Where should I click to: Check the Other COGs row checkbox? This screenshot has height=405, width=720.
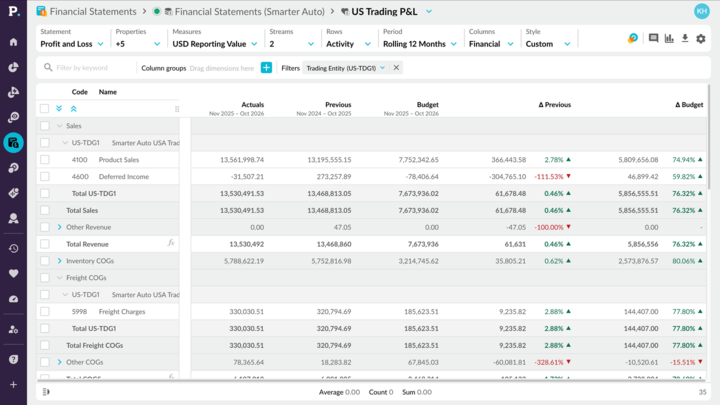[45, 362]
